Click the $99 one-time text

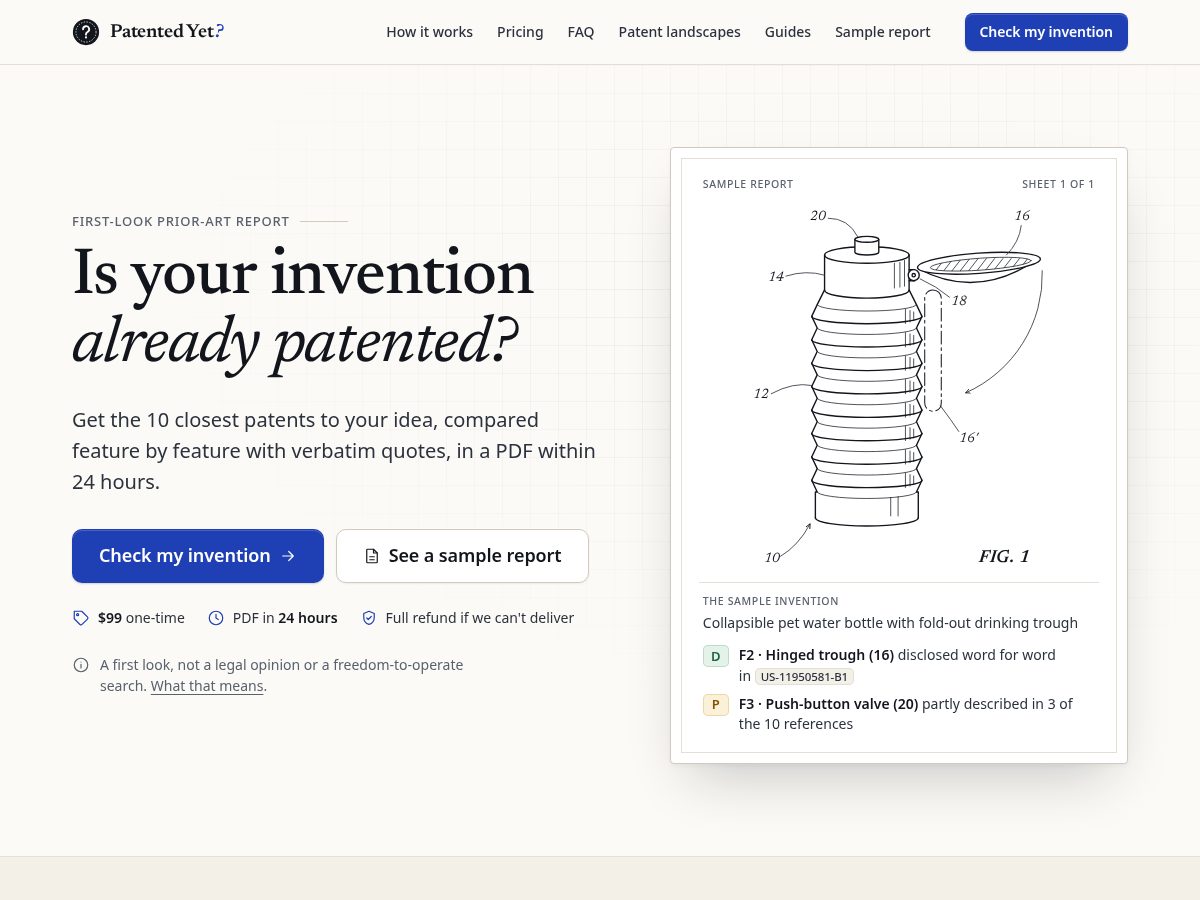click(141, 618)
